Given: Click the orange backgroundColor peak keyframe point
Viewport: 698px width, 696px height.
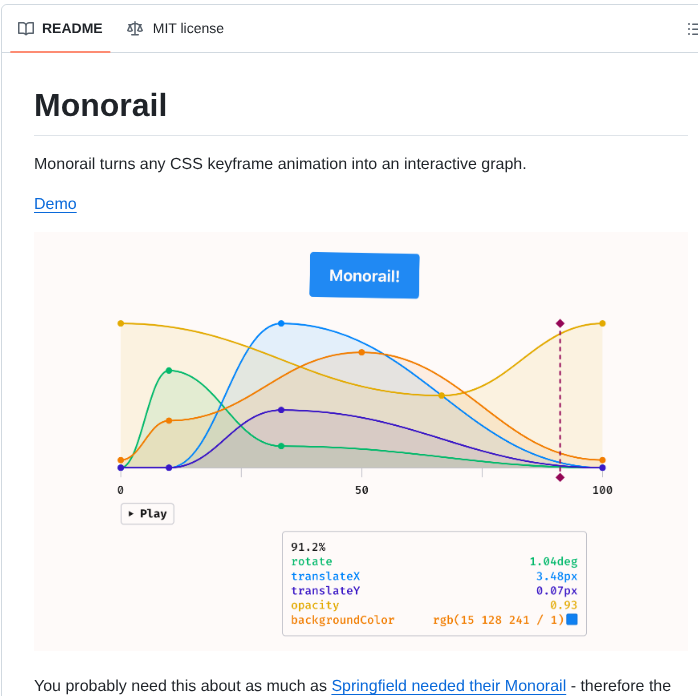Looking at the screenshot, I should point(361,352).
